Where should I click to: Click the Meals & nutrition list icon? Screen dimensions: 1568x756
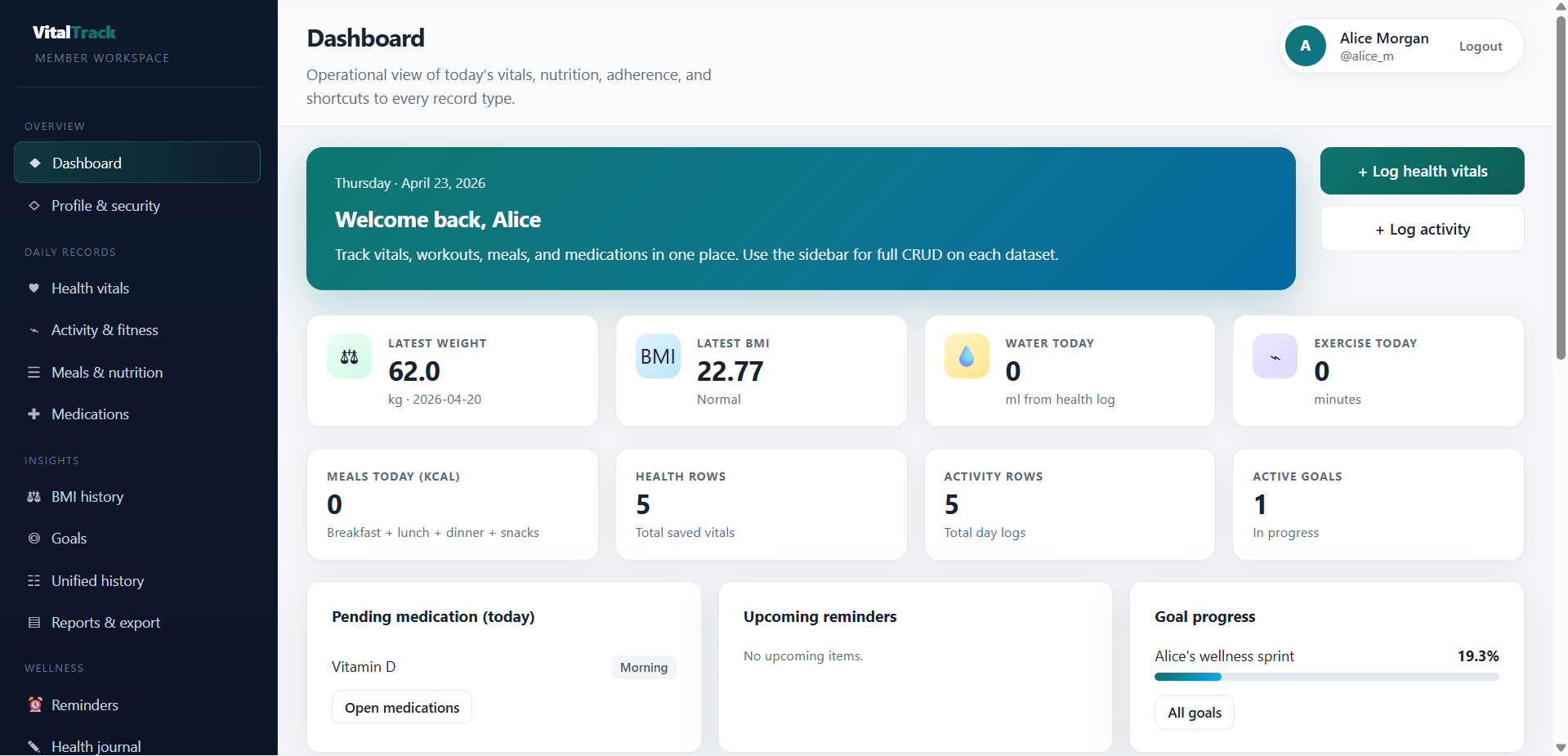pyautogui.click(x=34, y=373)
